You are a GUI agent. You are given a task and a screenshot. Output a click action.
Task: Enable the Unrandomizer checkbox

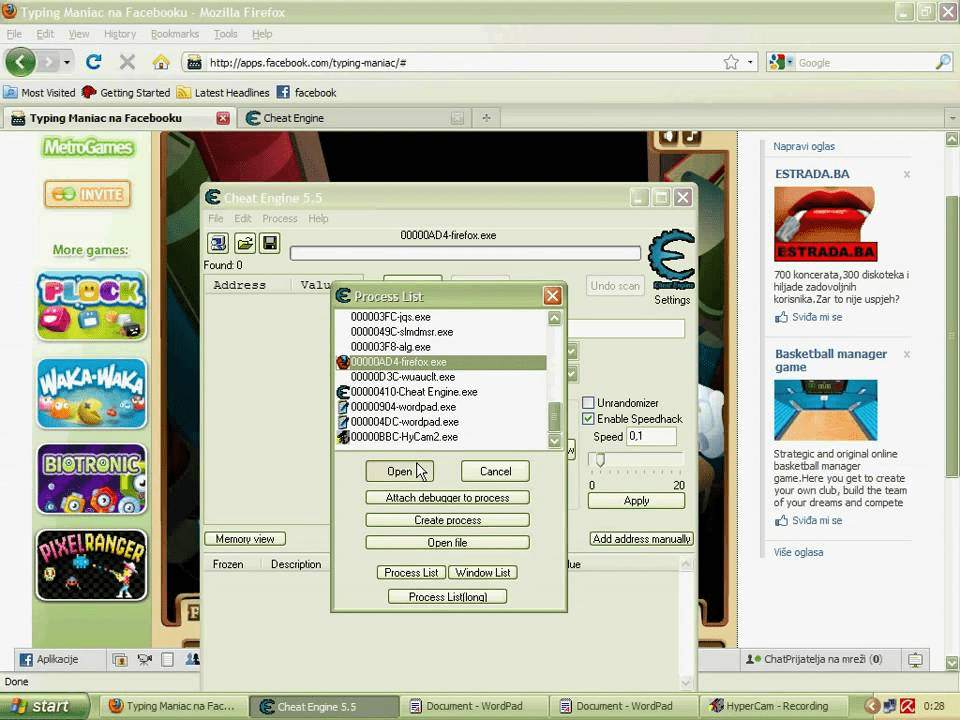[x=589, y=403]
